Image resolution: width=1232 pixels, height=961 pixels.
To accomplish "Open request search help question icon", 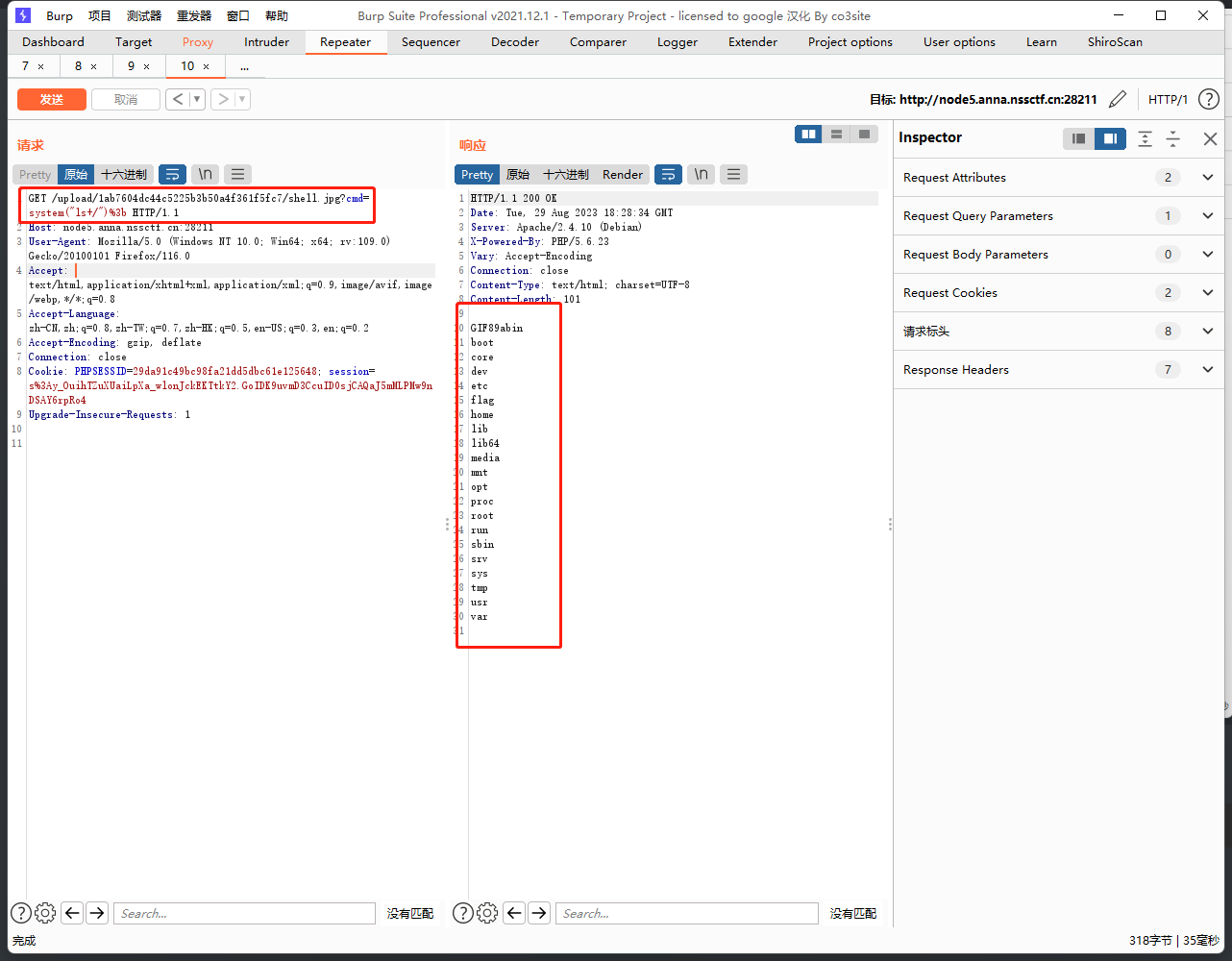I will (20, 913).
